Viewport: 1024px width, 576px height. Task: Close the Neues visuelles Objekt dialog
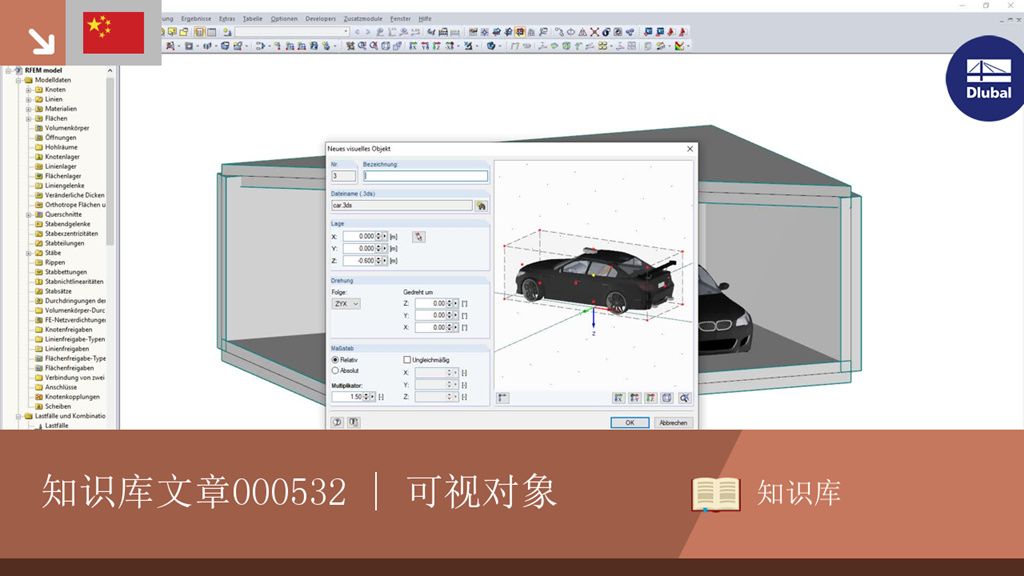pos(690,149)
